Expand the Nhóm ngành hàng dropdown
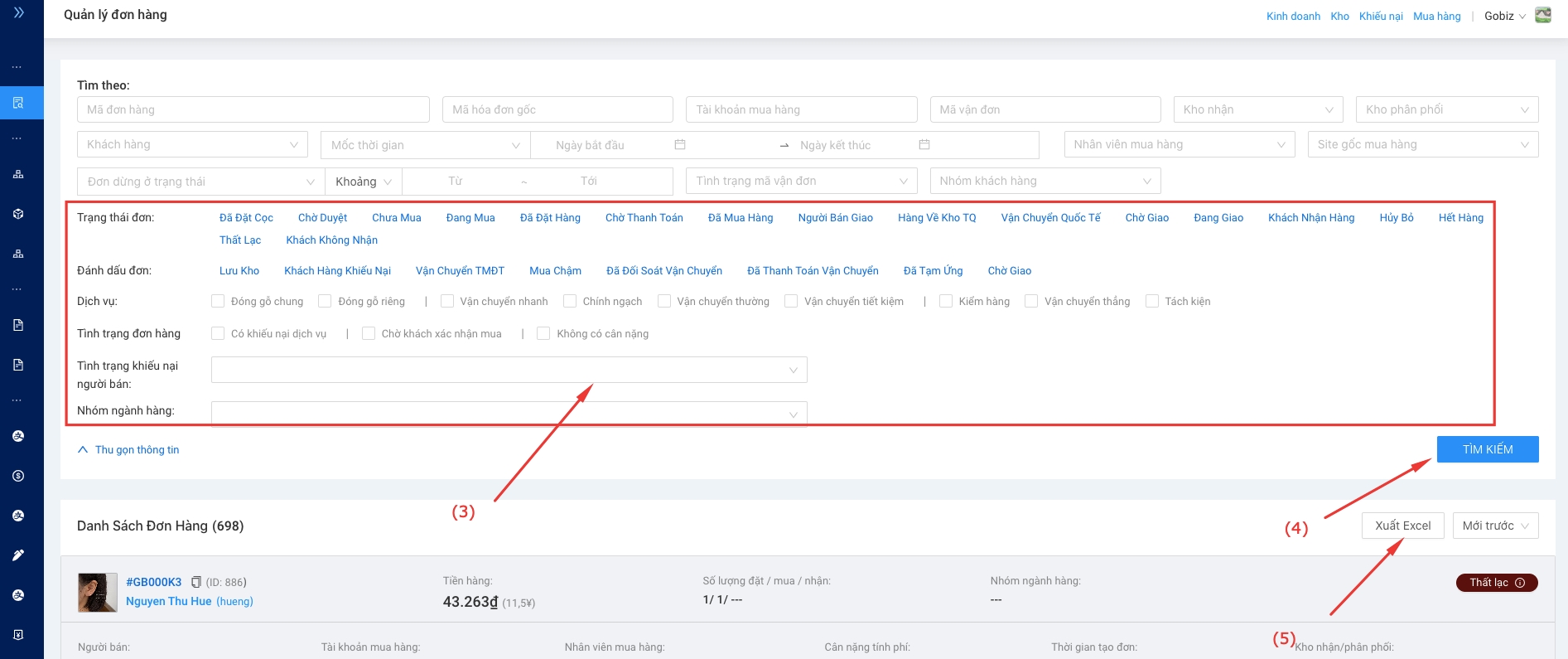Viewport: 1568px width, 659px height. (509, 413)
